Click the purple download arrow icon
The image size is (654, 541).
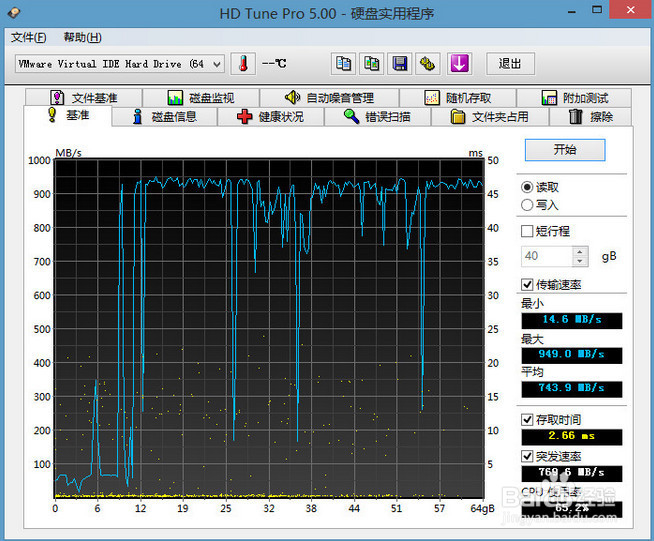459,64
